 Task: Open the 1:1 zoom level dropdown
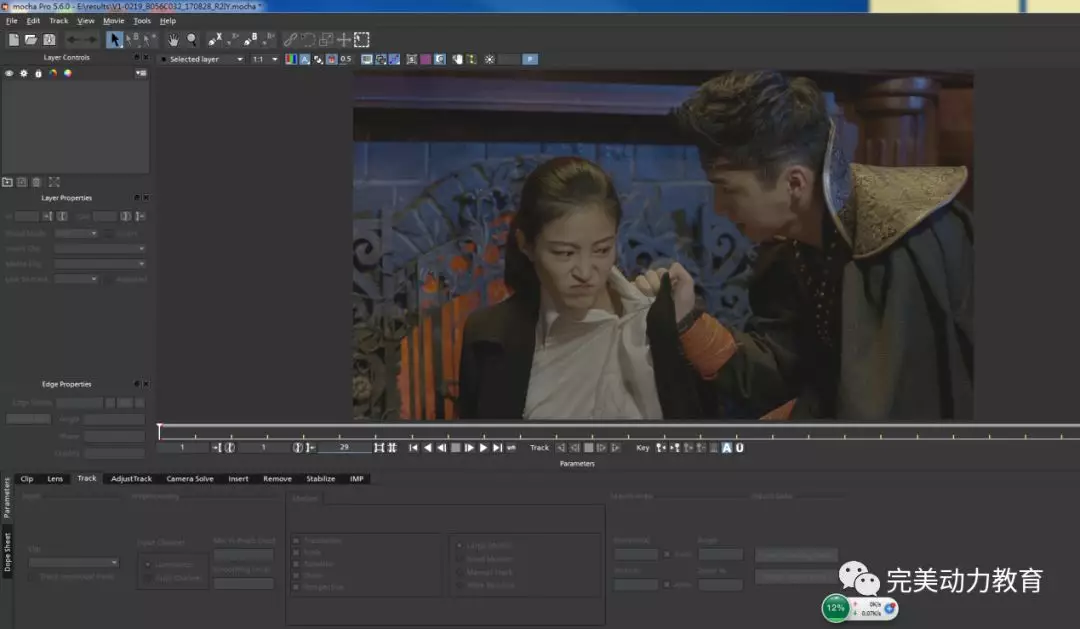click(x=264, y=59)
